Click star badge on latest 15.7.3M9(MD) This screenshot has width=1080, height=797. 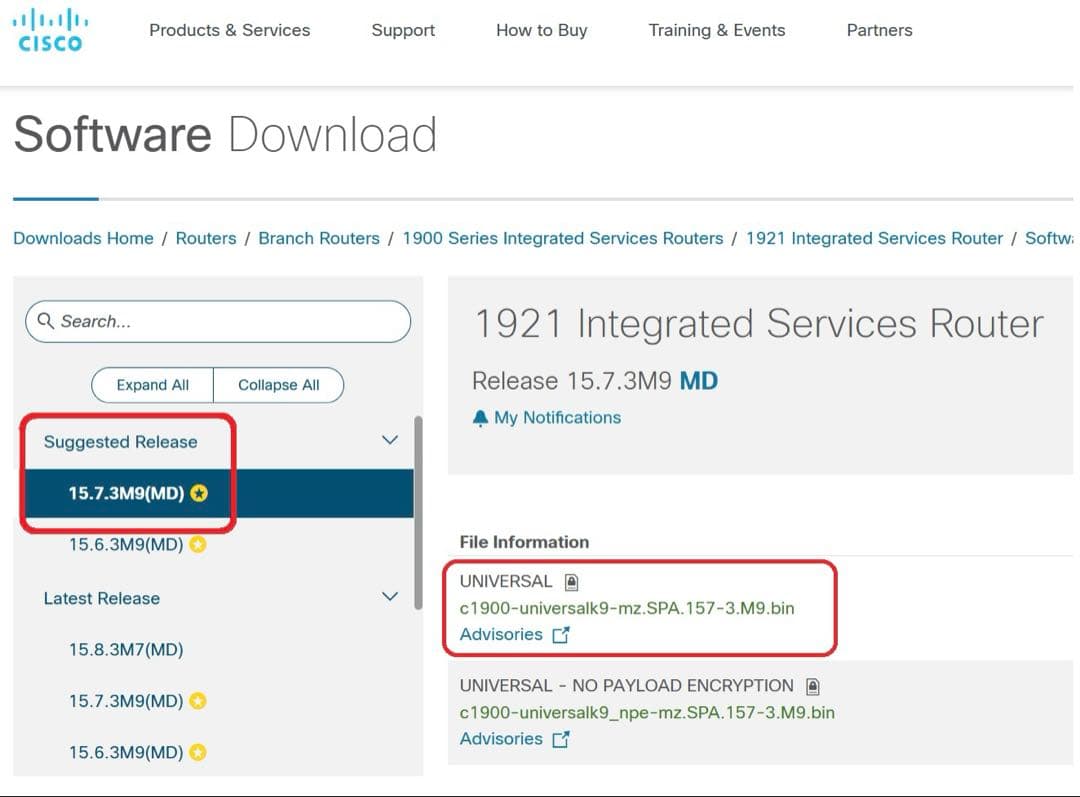pyautogui.click(x=198, y=701)
